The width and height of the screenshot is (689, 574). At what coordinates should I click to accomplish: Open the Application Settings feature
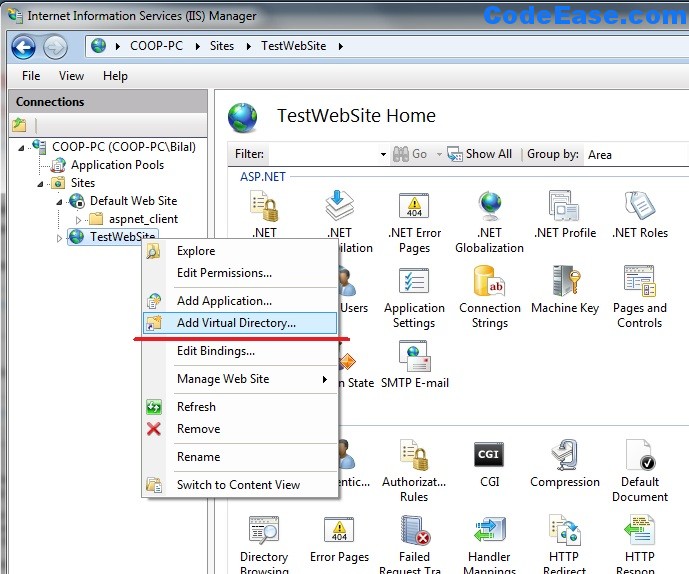pos(414,297)
